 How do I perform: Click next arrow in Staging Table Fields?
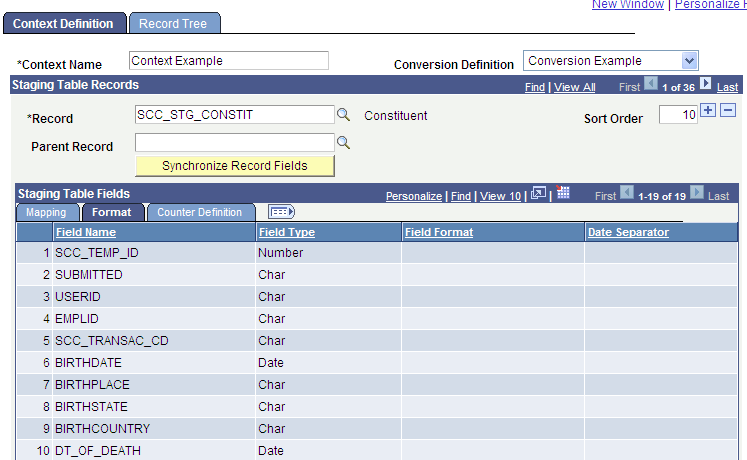click(697, 193)
